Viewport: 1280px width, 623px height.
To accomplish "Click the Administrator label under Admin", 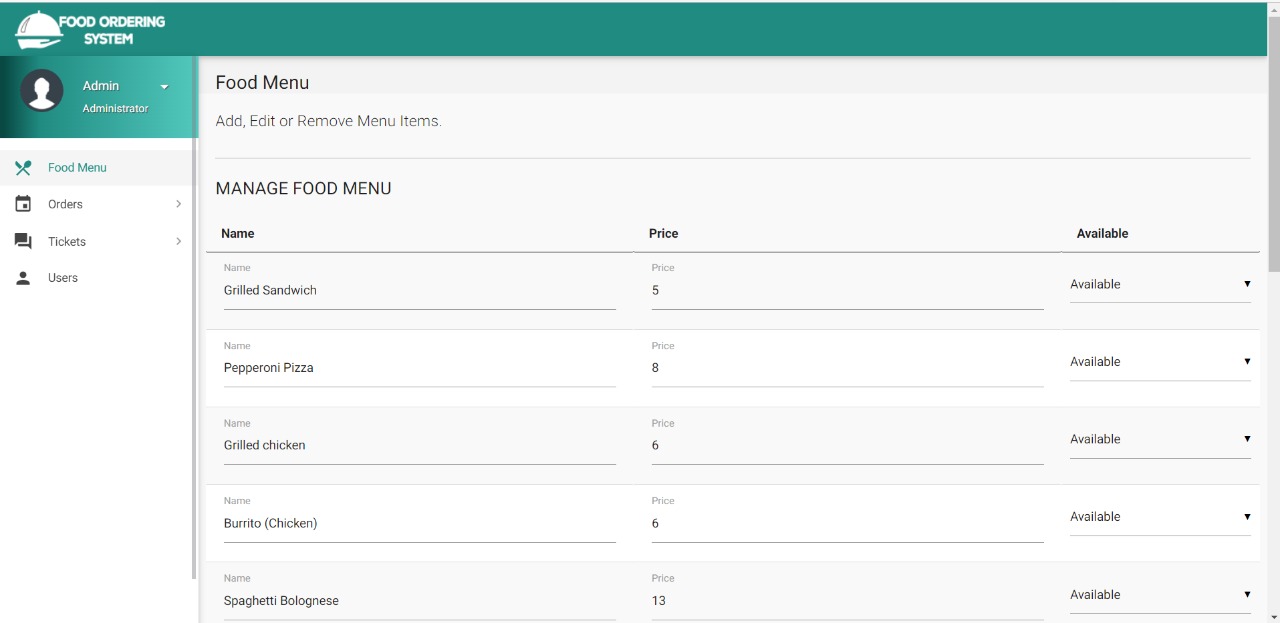I will pos(115,107).
